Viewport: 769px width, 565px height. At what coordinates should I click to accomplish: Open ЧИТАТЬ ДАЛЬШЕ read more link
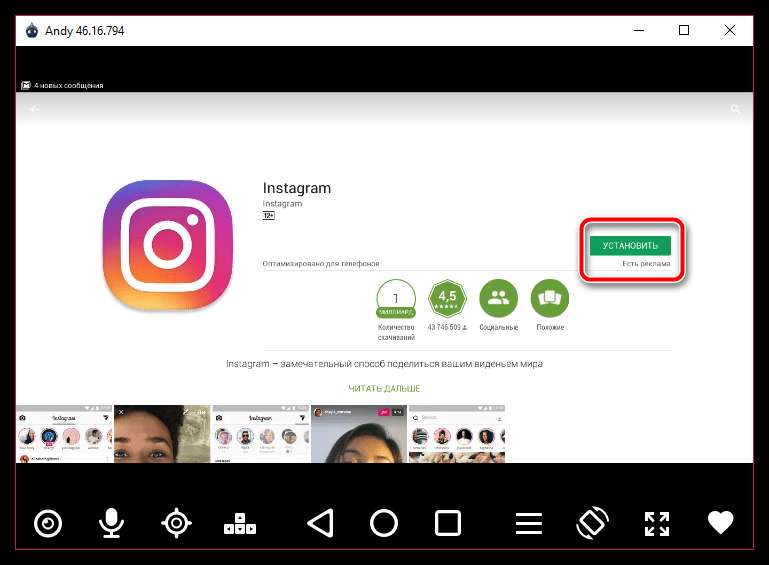(384, 388)
